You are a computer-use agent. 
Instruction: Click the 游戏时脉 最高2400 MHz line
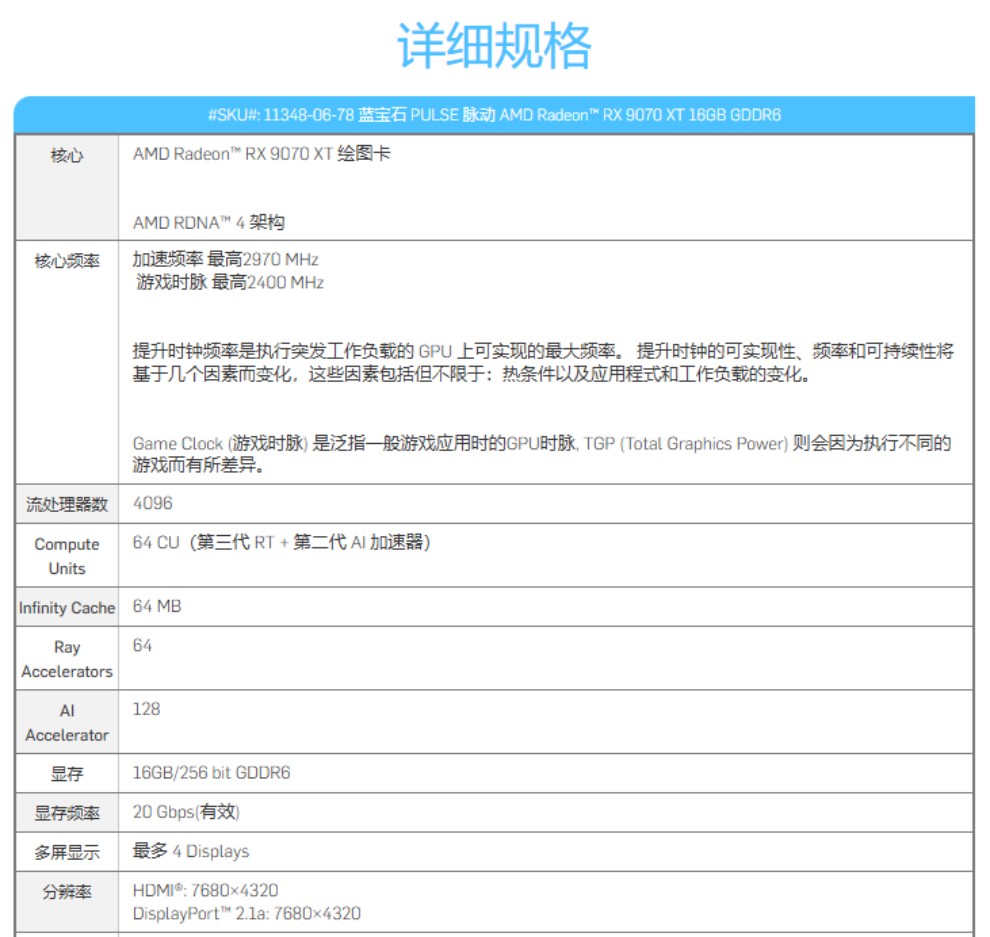[230, 283]
